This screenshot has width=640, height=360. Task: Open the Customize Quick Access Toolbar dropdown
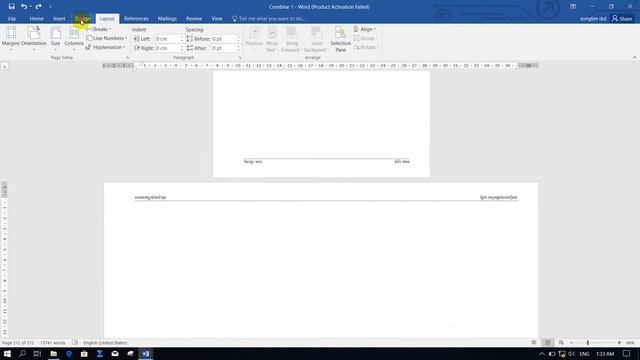[x=50, y=7]
